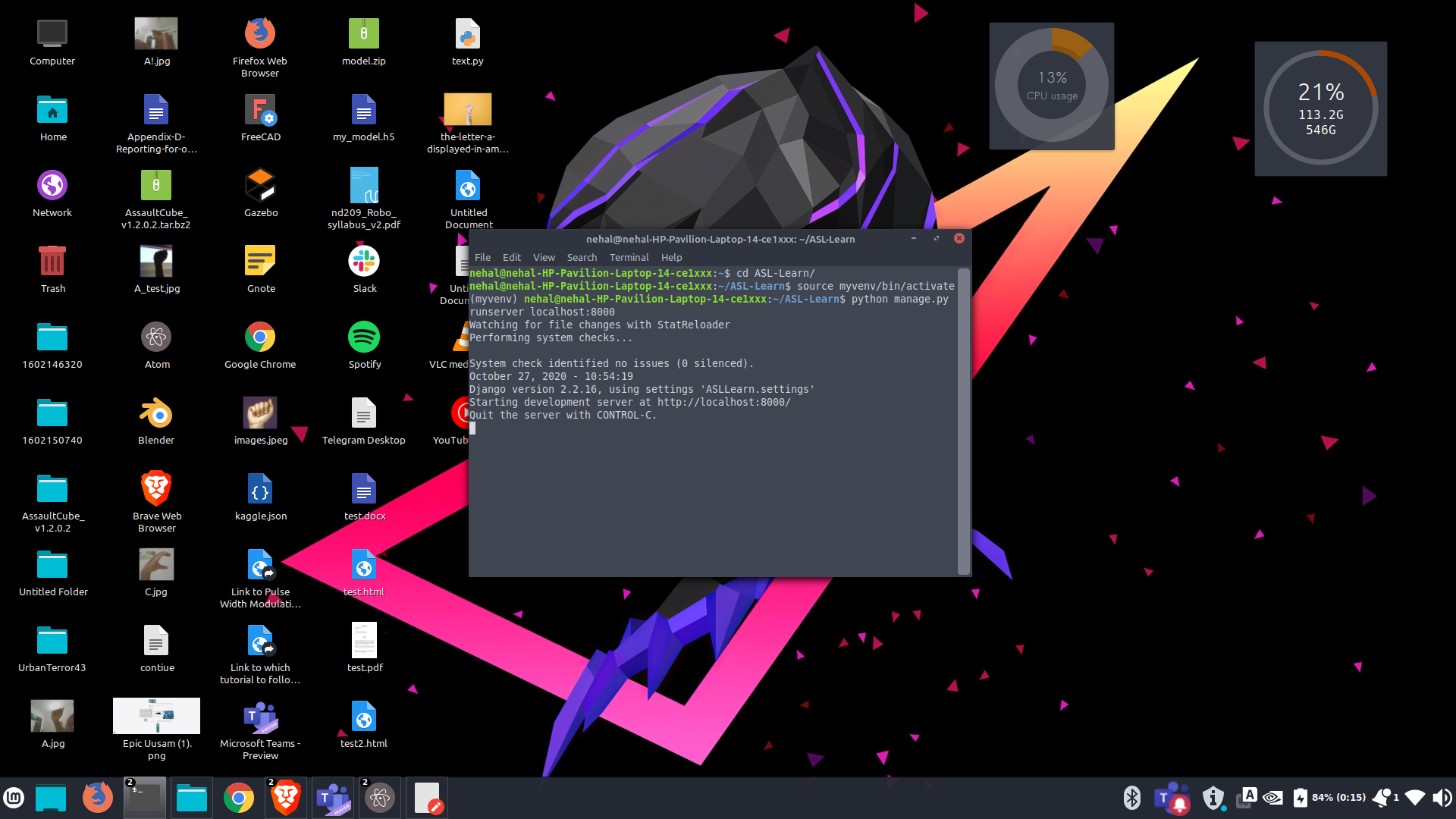The image size is (1456, 819).
Task: Open the Wi-Fi network tray icon
Action: [1415, 798]
